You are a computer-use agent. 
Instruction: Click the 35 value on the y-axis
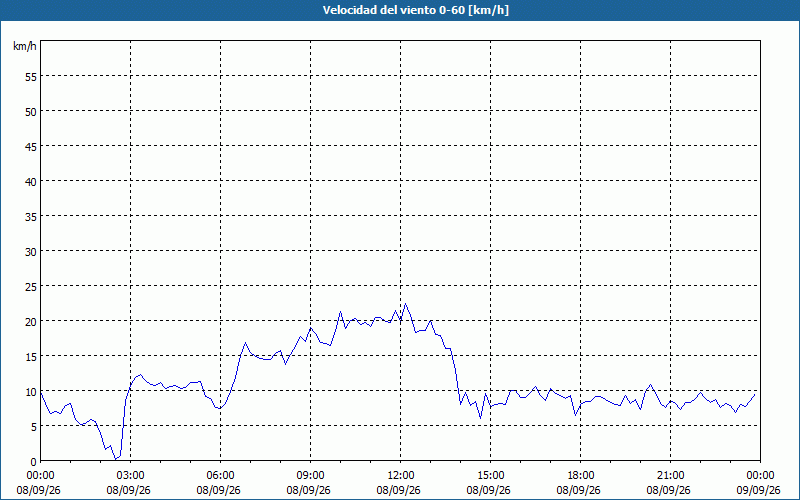click(x=31, y=216)
